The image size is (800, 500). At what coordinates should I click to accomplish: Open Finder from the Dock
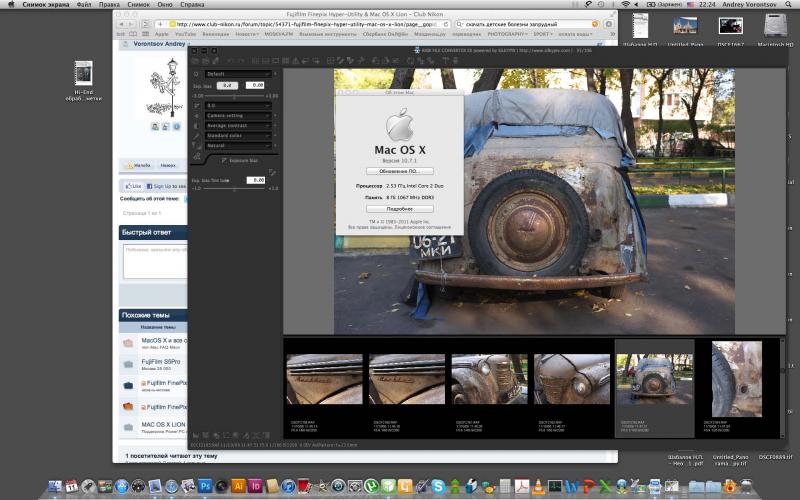[x=55, y=486]
